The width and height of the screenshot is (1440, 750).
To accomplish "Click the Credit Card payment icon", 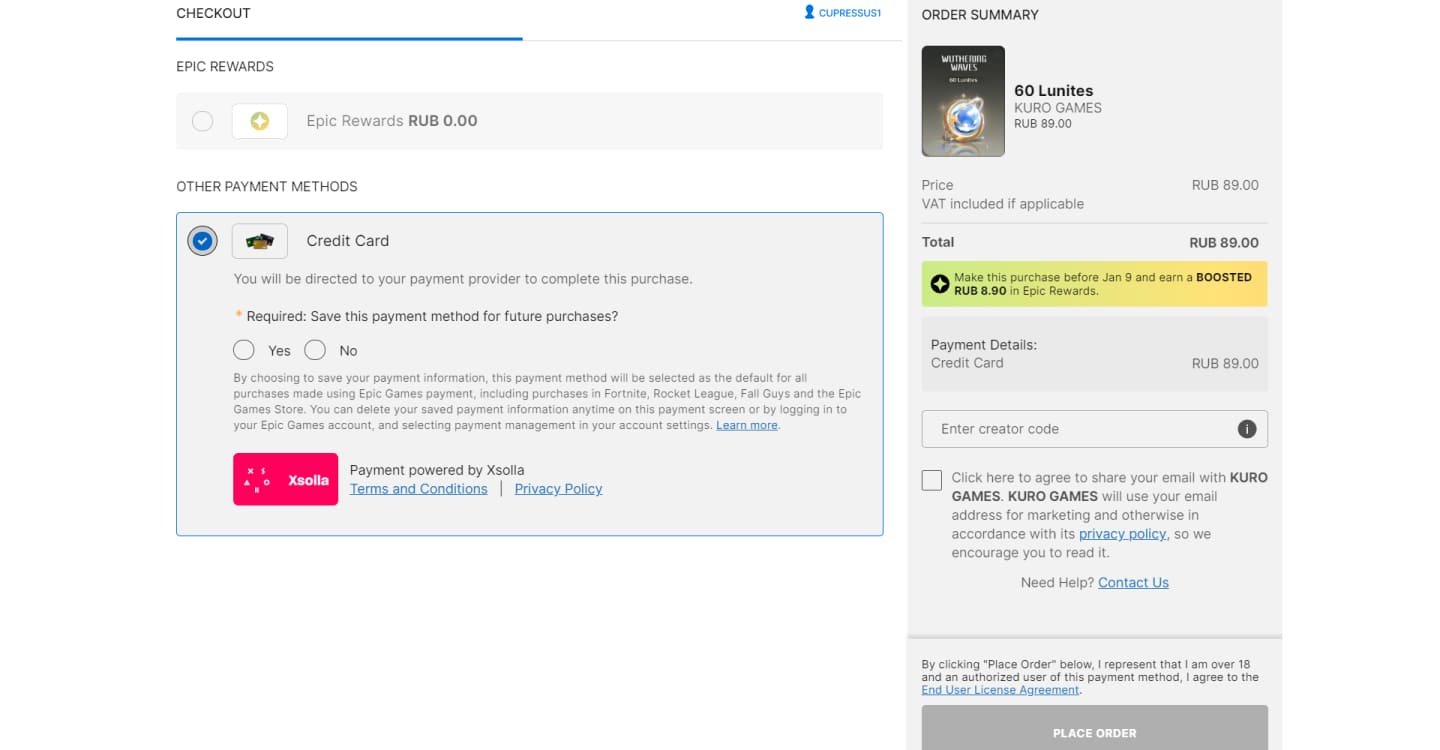I will click(x=260, y=241).
